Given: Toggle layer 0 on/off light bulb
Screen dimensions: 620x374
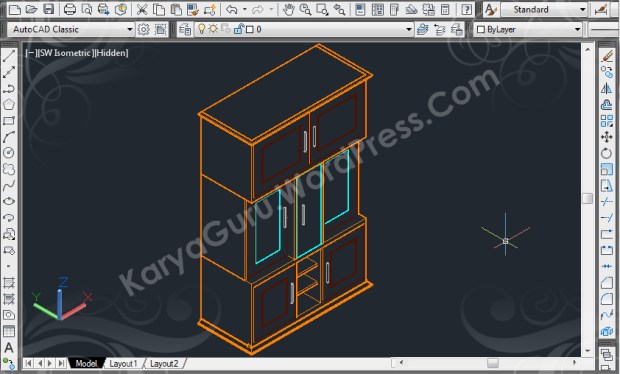Looking at the screenshot, I should coord(202,29).
